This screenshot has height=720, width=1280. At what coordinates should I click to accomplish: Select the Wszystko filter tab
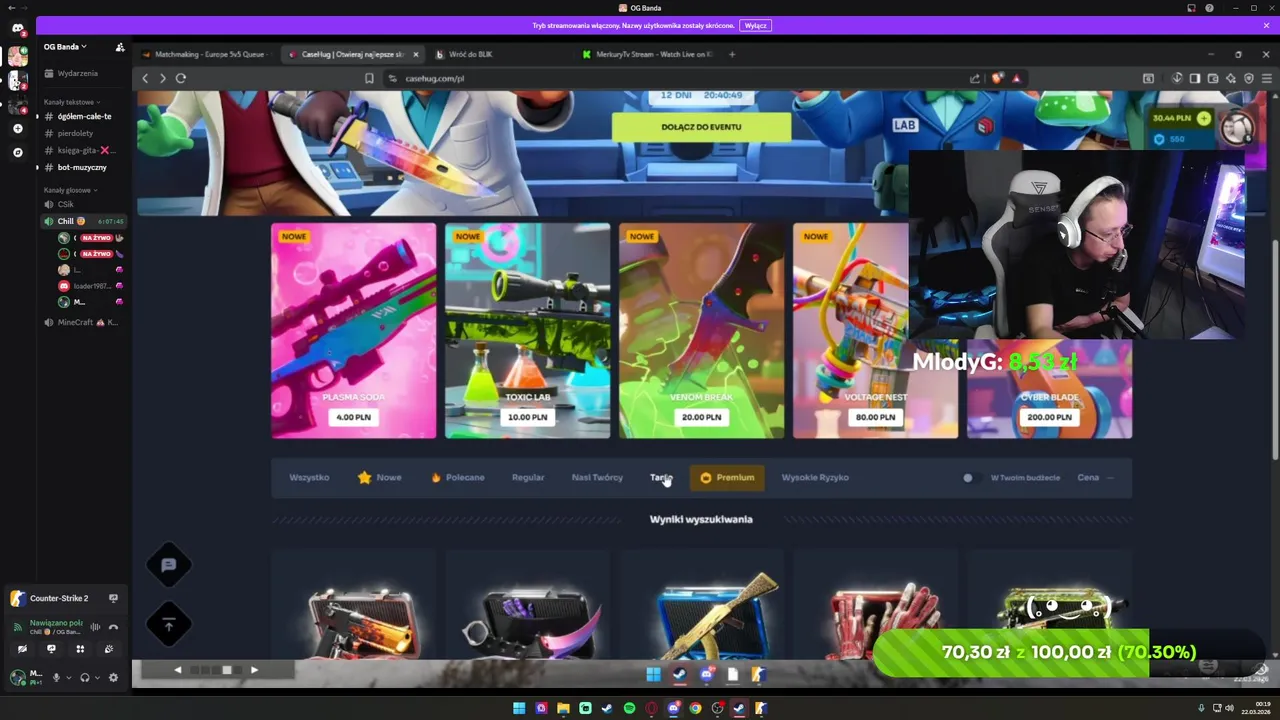click(x=309, y=477)
